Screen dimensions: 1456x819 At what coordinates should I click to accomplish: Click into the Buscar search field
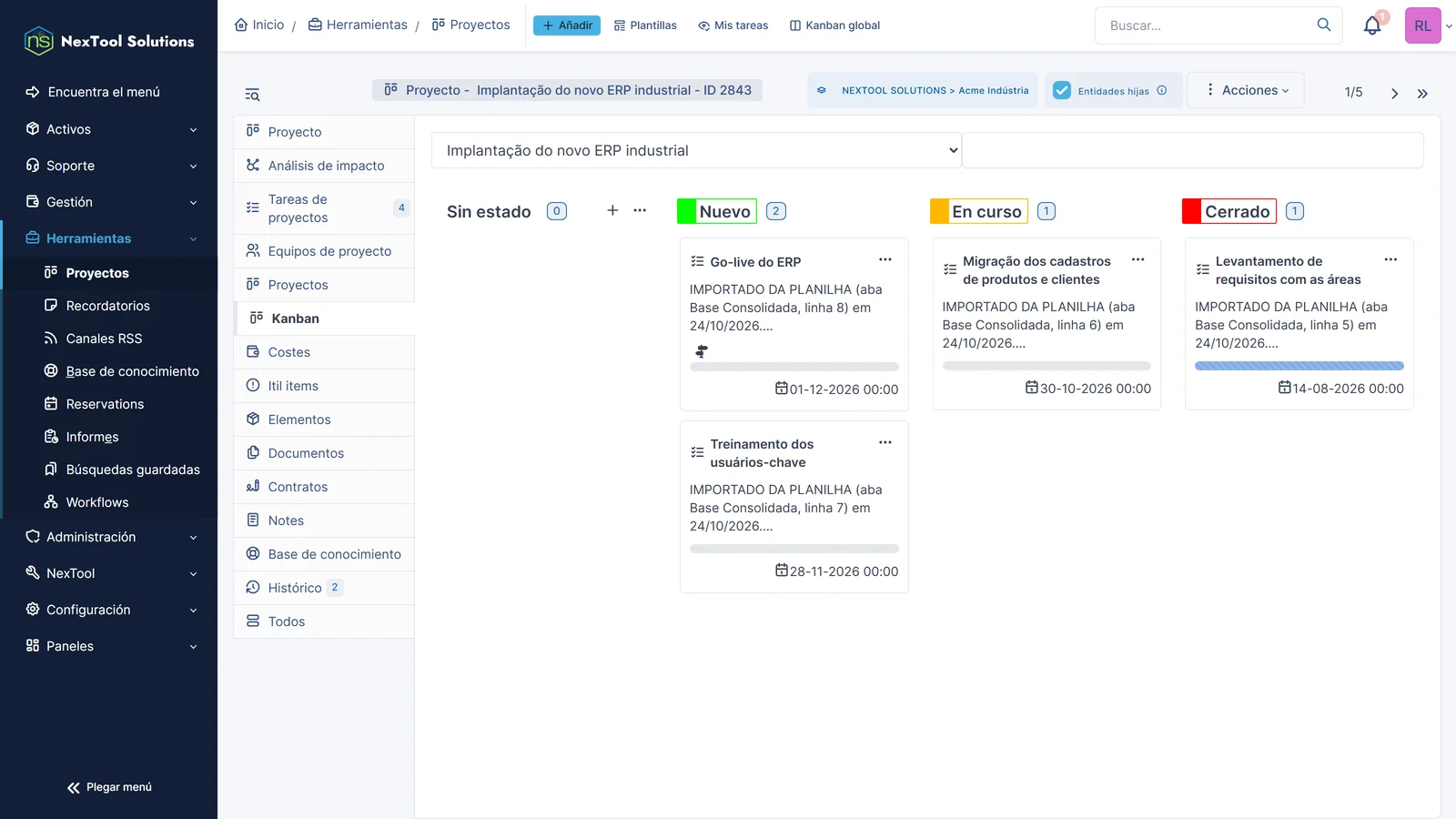tap(1208, 25)
